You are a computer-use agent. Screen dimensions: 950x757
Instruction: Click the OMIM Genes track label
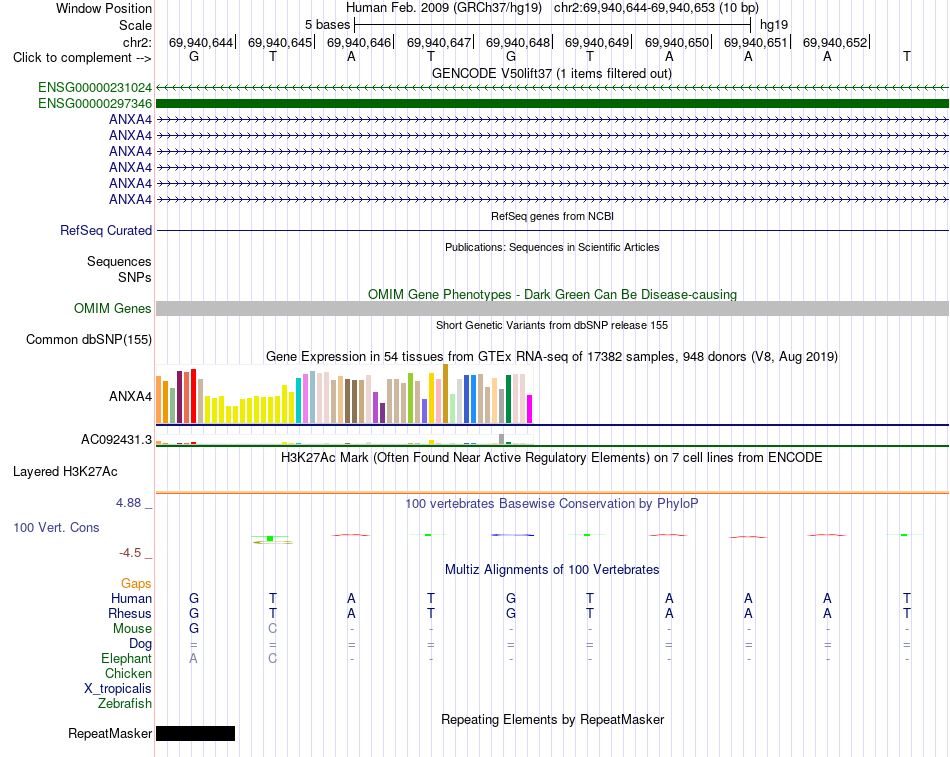(x=112, y=308)
